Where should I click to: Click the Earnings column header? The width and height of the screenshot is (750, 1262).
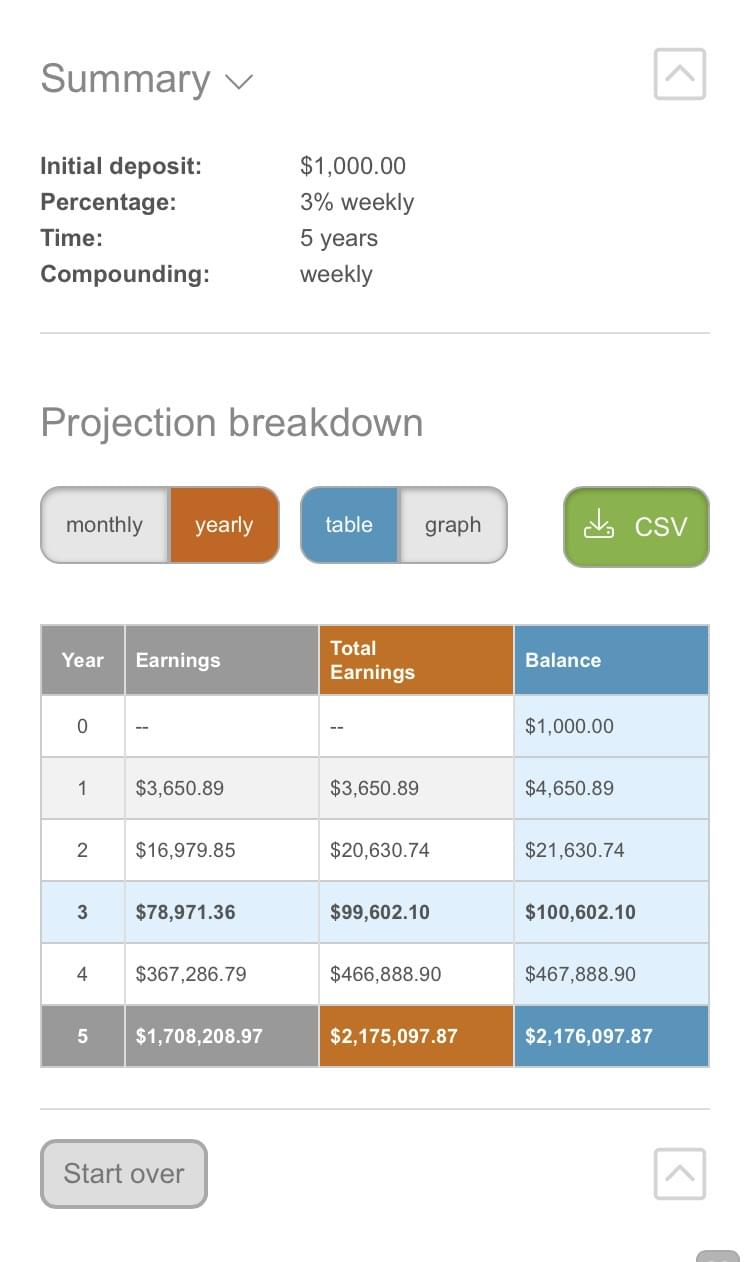pyautogui.click(x=221, y=660)
